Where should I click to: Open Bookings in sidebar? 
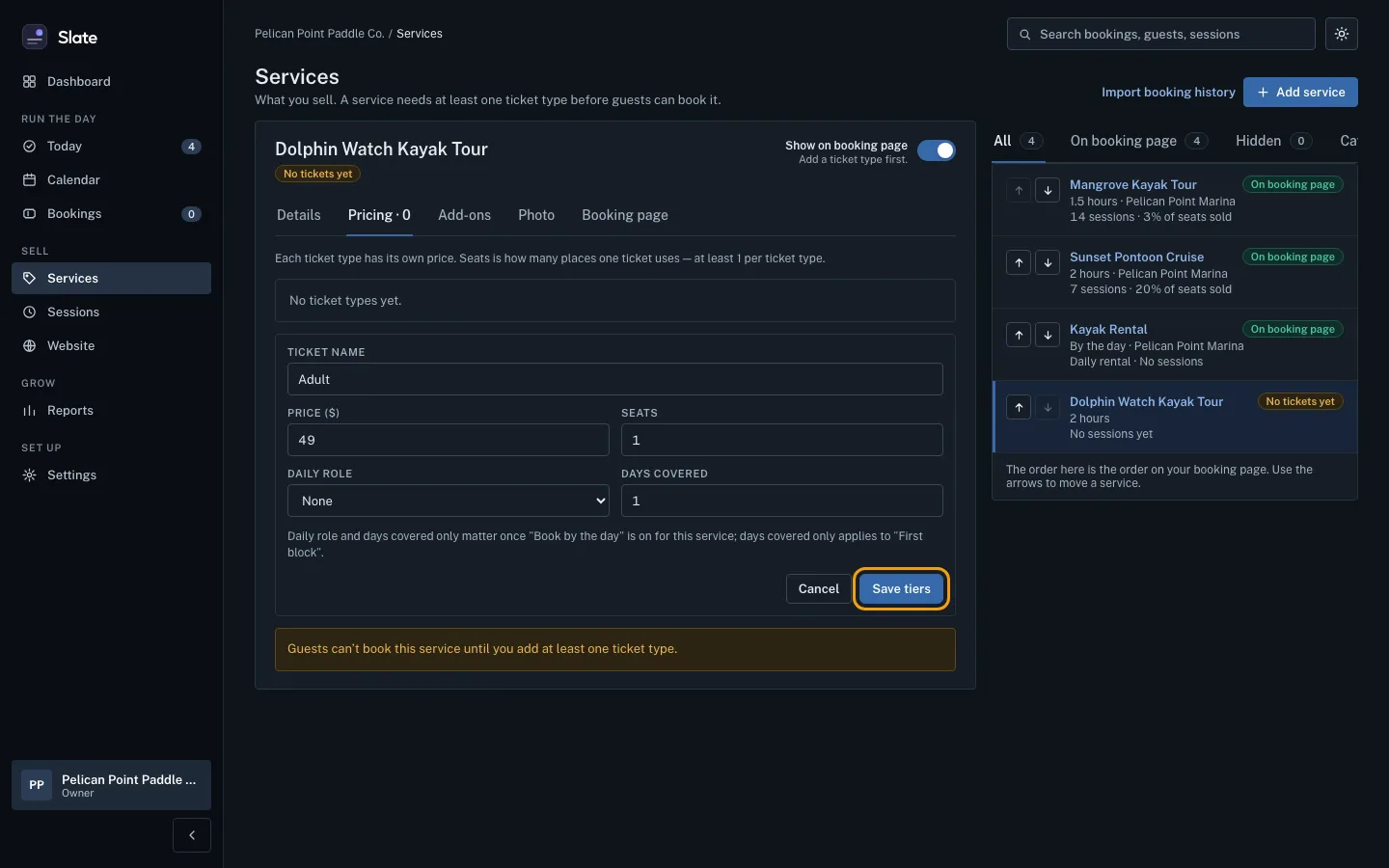coord(111,214)
